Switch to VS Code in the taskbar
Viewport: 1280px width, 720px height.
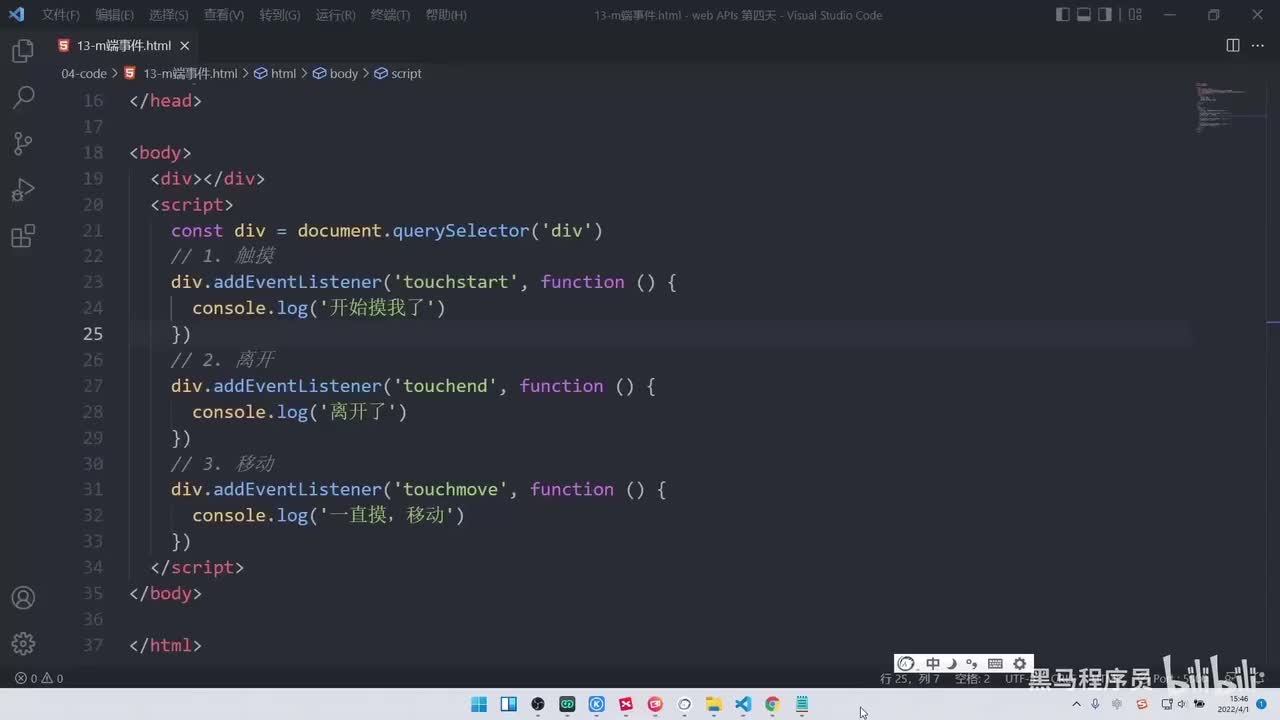[742, 704]
